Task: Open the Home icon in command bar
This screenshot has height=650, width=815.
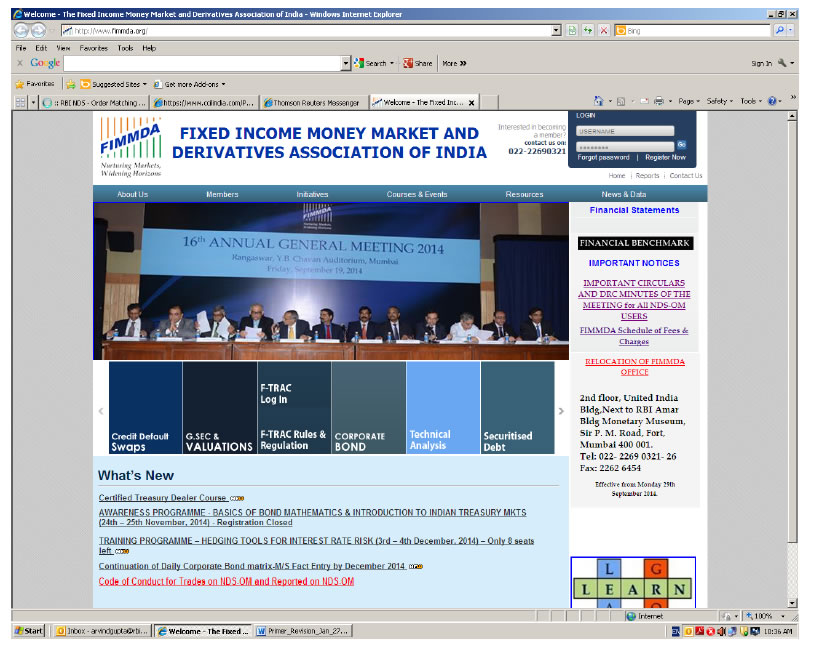Action: coord(600,101)
